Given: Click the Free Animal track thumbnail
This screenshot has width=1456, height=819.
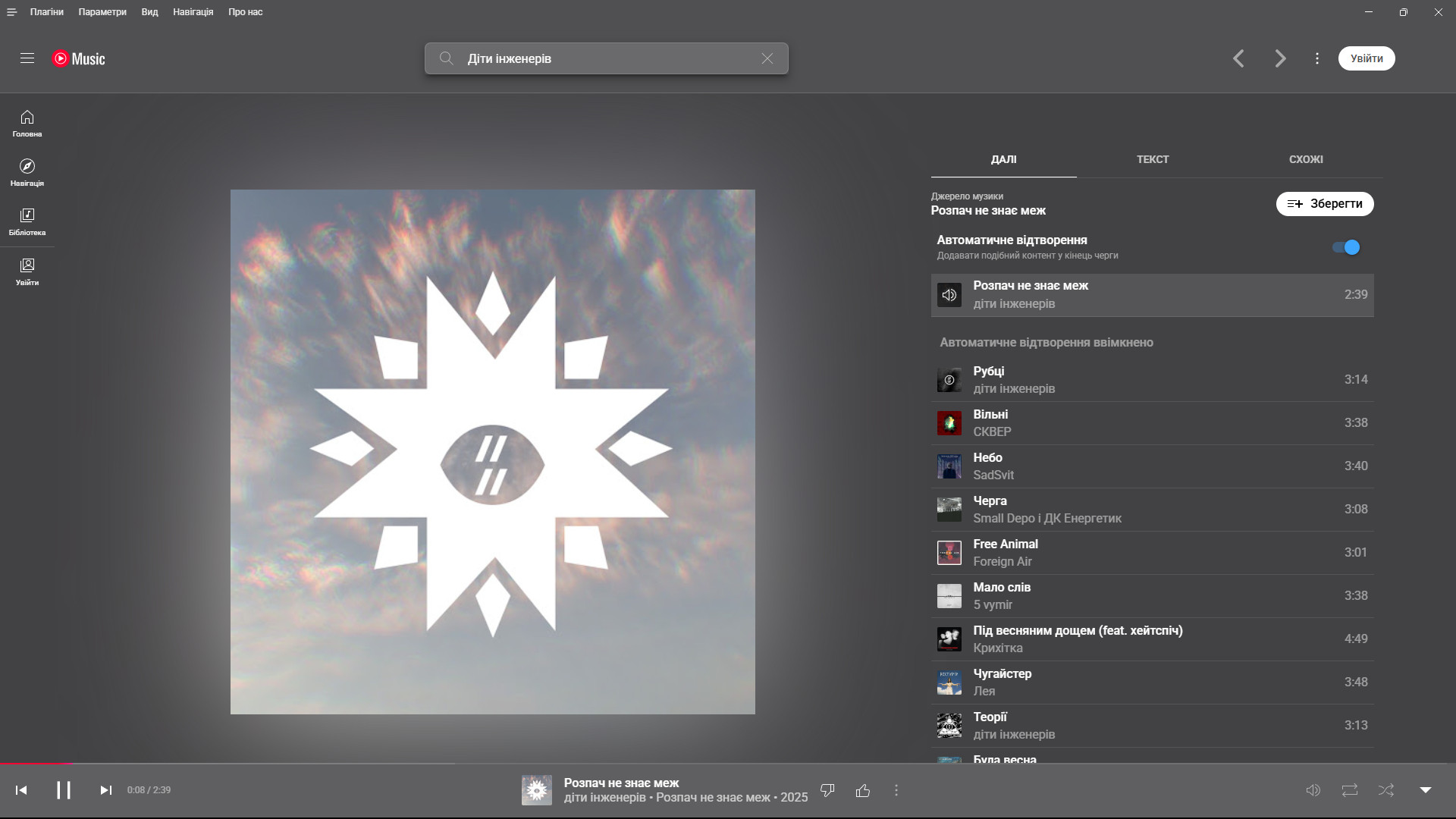Looking at the screenshot, I should (x=949, y=553).
